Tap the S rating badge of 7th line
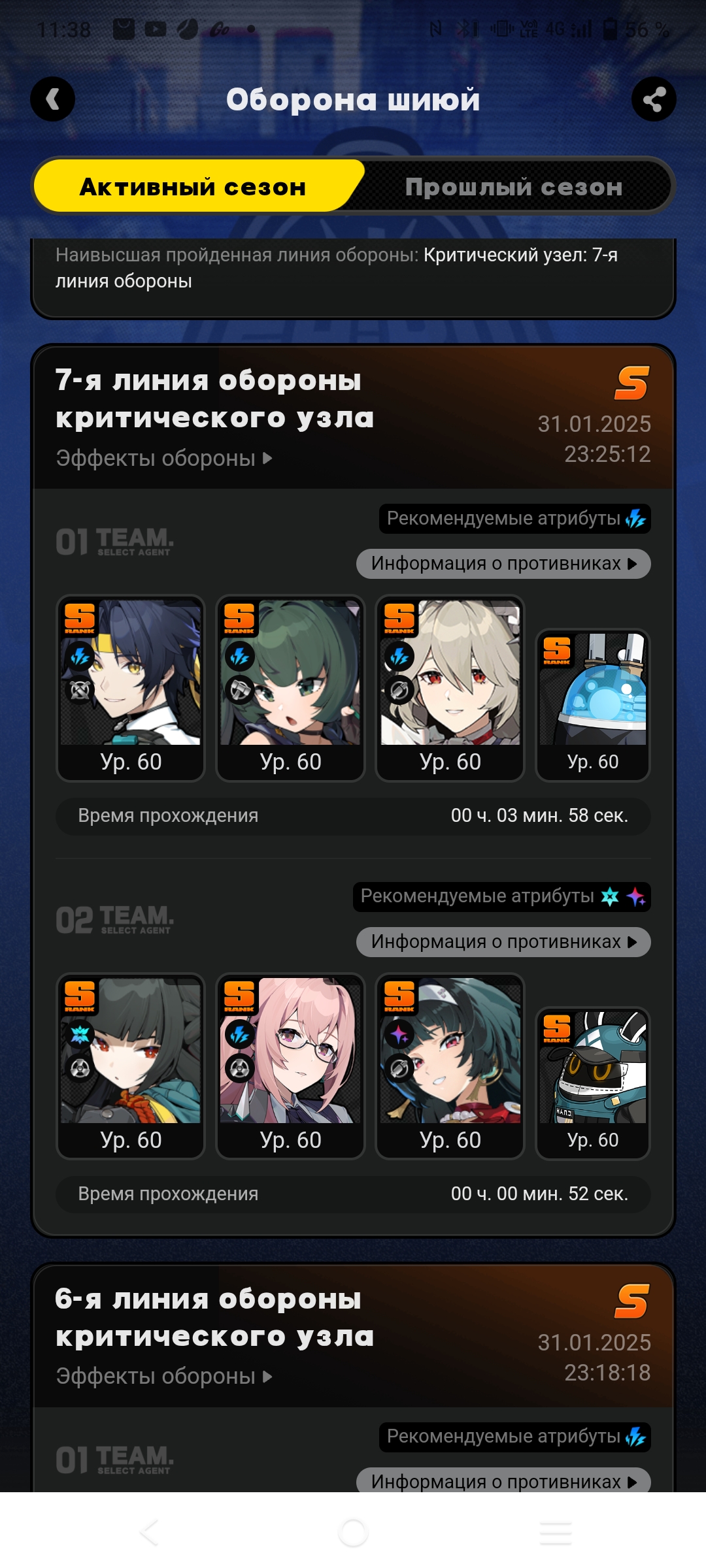This screenshot has height=1568, width=706. click(631, 383)
